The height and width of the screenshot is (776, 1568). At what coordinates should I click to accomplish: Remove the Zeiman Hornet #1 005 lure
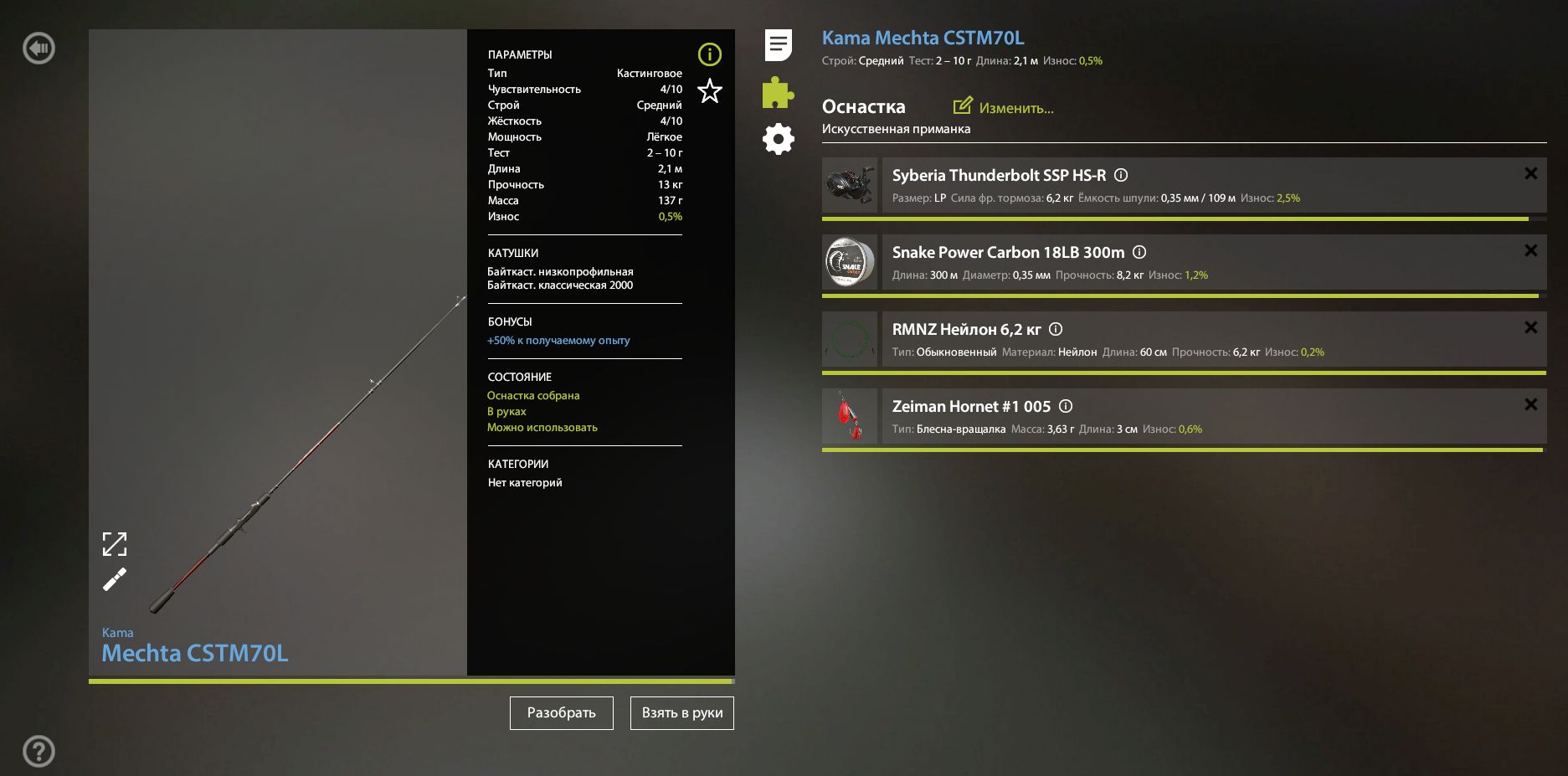click(1531, 404)
